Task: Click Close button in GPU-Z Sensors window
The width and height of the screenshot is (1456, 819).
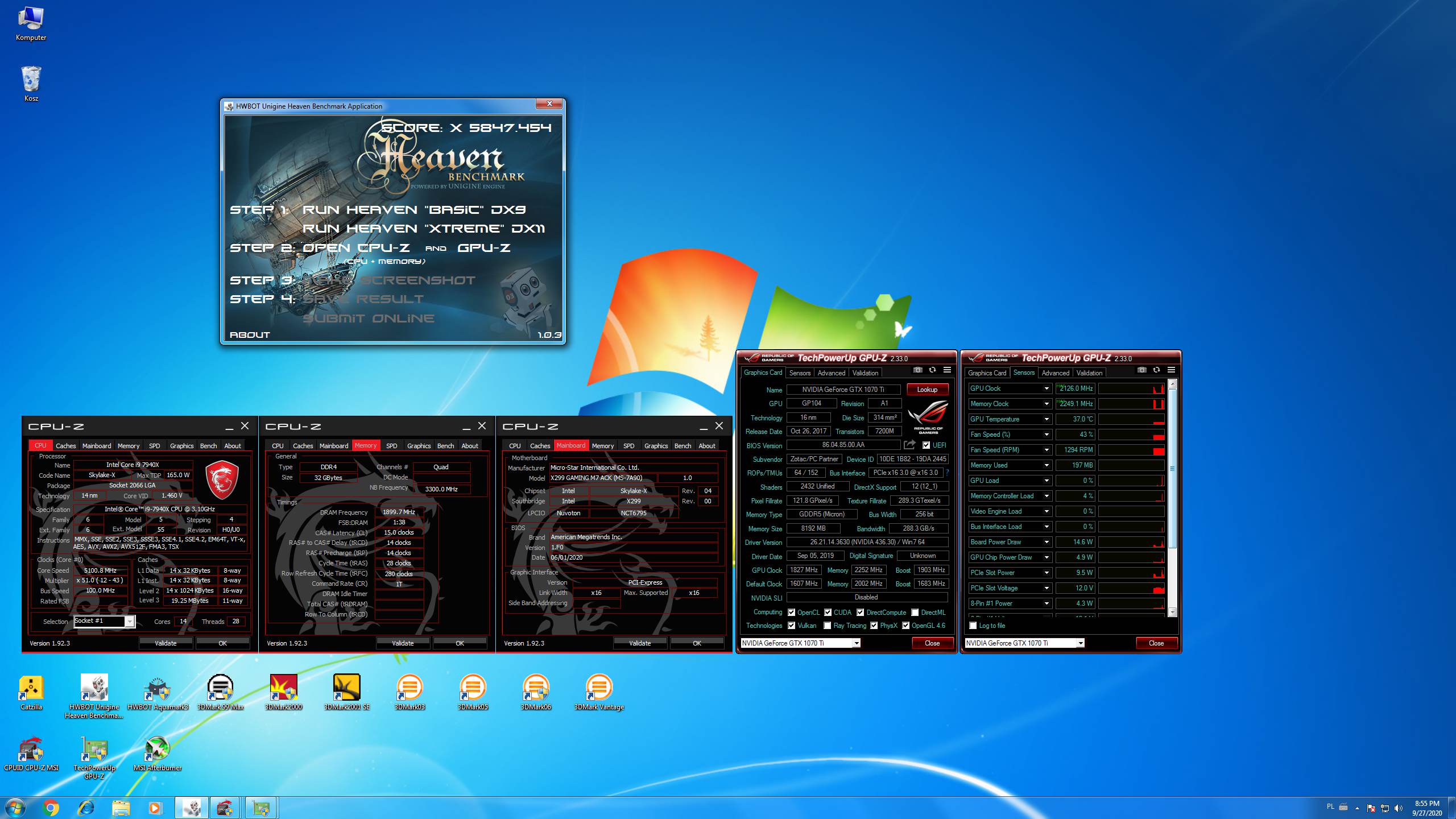Action: (x=1156, y=643)
